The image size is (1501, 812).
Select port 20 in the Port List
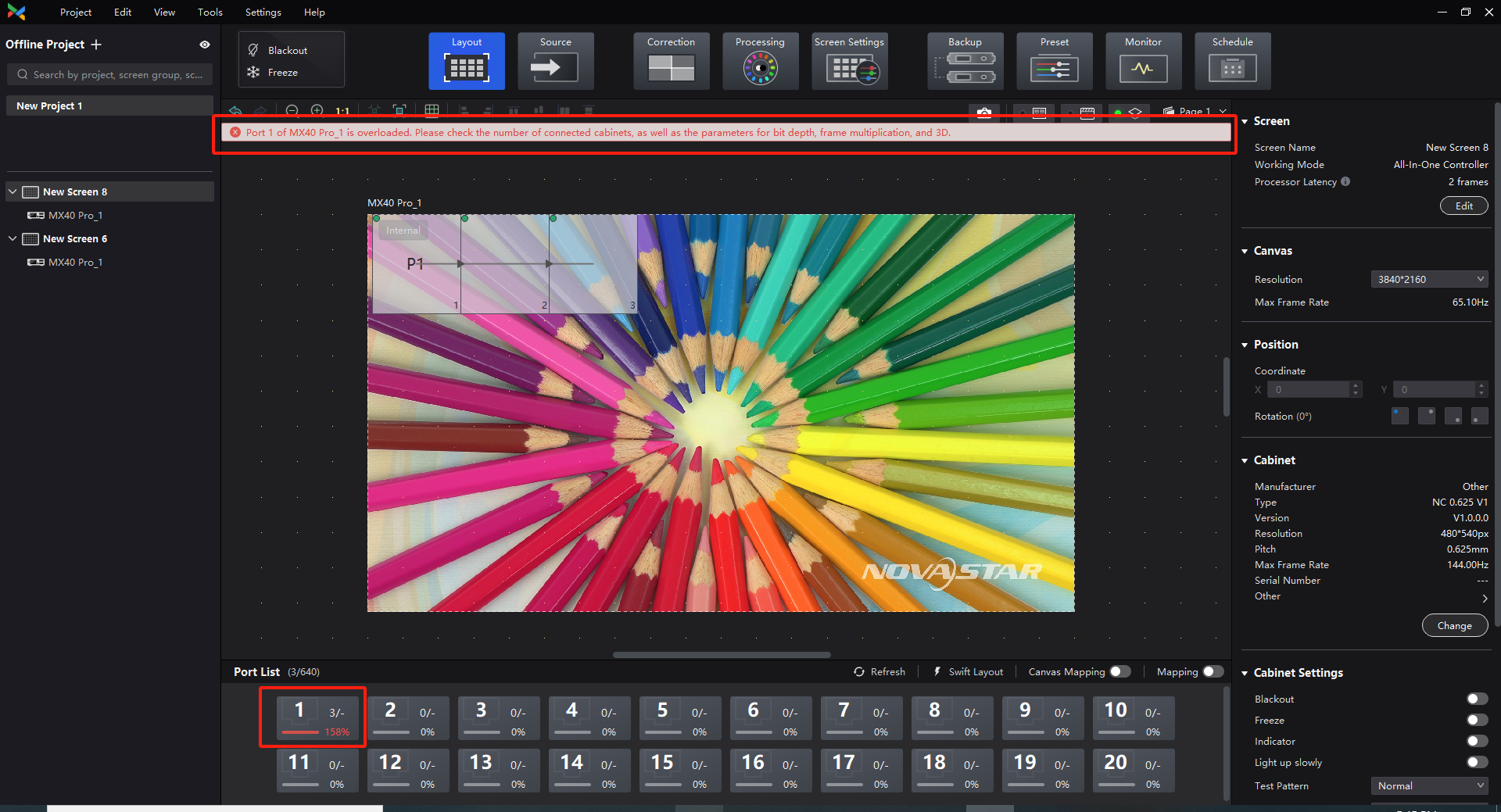click(1134, 771)
